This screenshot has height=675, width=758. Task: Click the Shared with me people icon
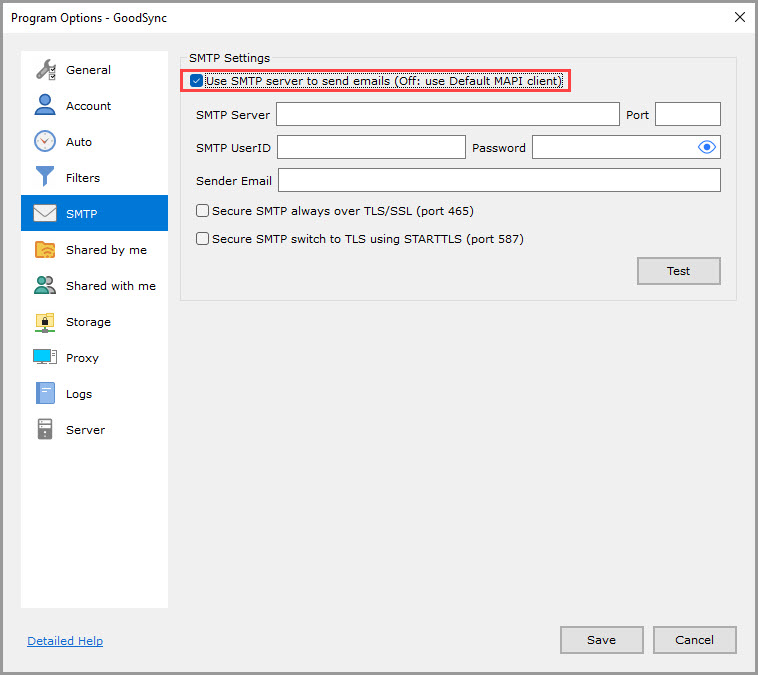(45, 285)
